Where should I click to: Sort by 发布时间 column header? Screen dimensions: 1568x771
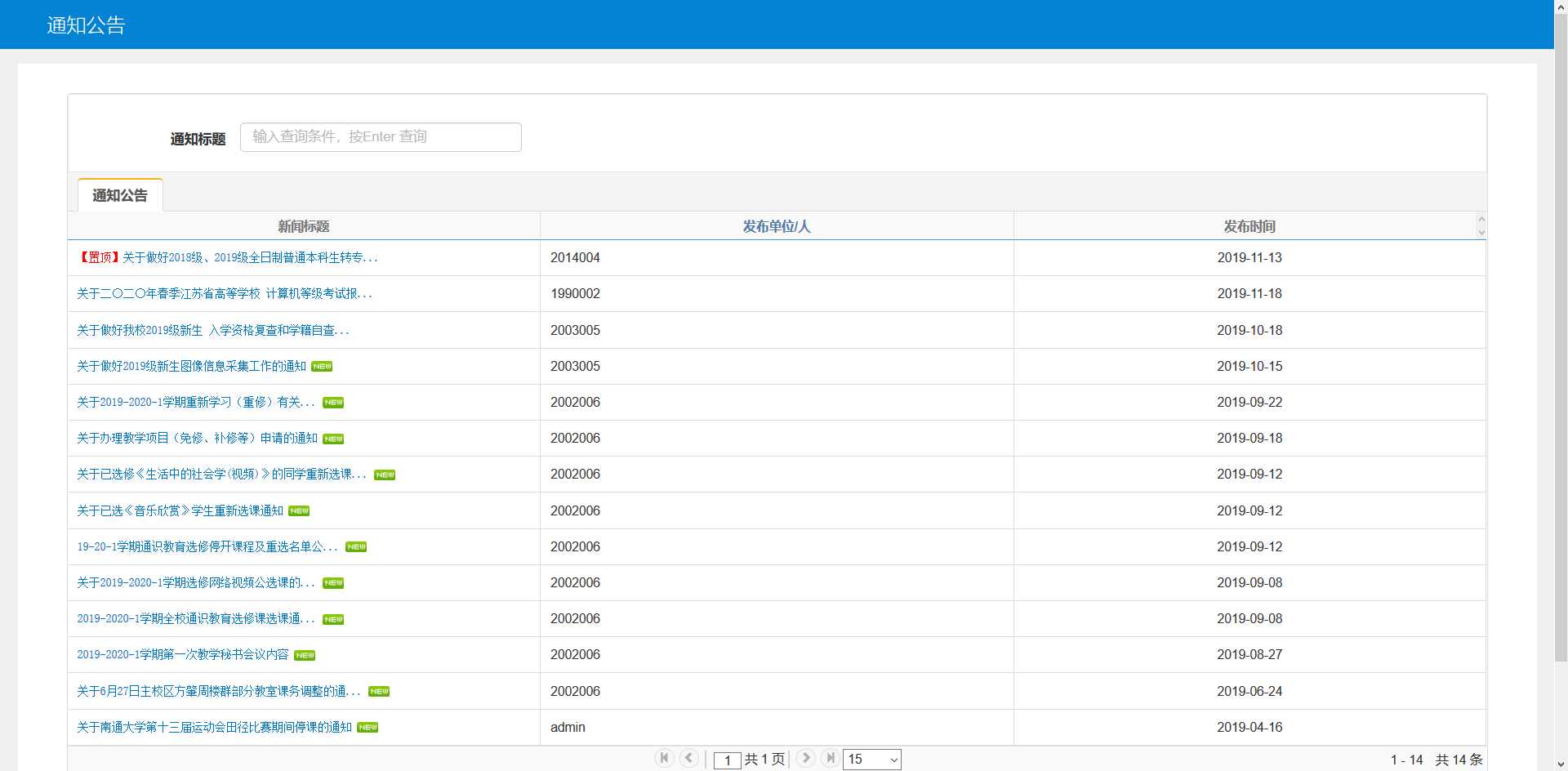[1249, 226]
